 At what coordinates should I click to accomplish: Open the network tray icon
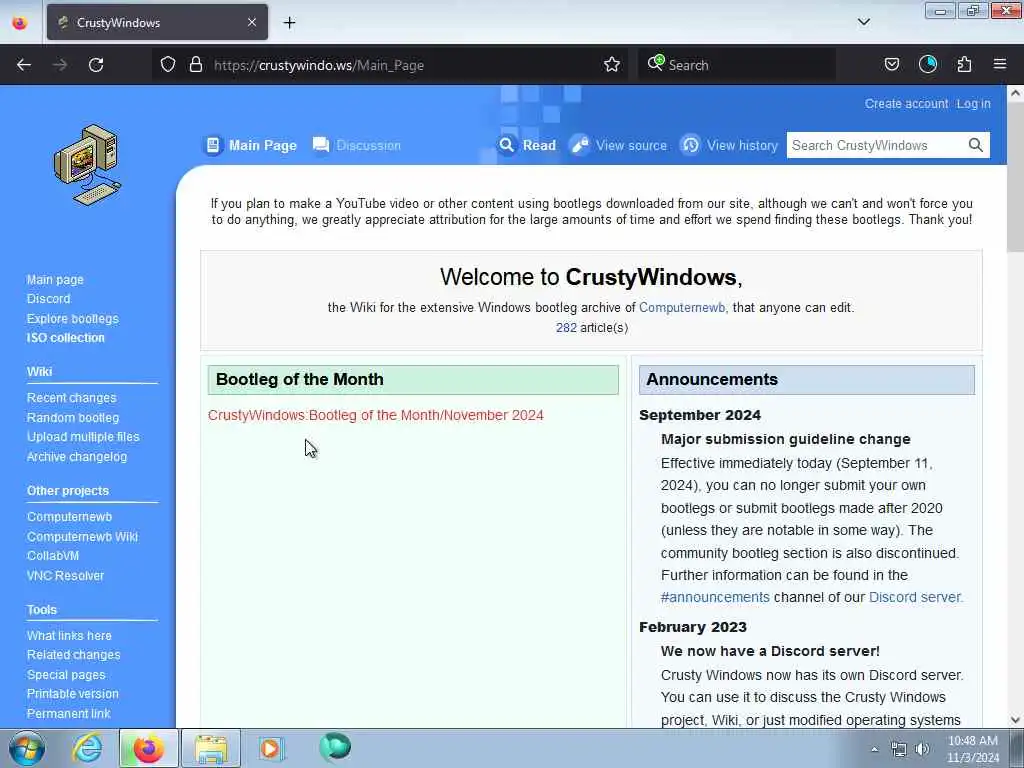[x=899, y=749]
